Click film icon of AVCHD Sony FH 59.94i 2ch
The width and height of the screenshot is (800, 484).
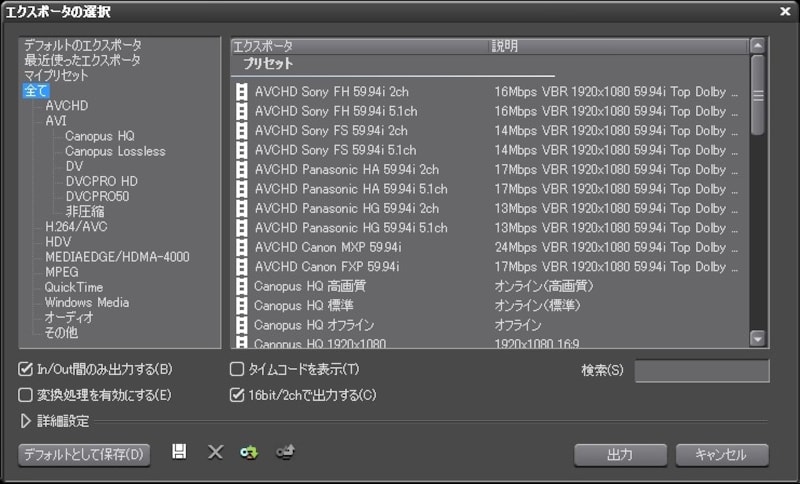coord(242,92)
